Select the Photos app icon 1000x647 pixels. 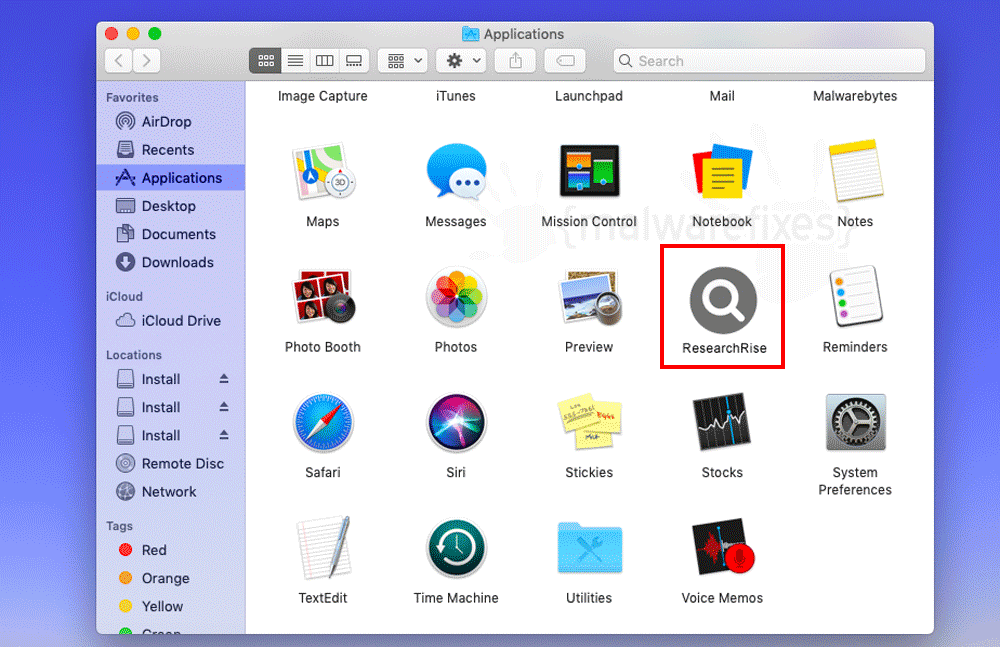click(x=456, y=297)
